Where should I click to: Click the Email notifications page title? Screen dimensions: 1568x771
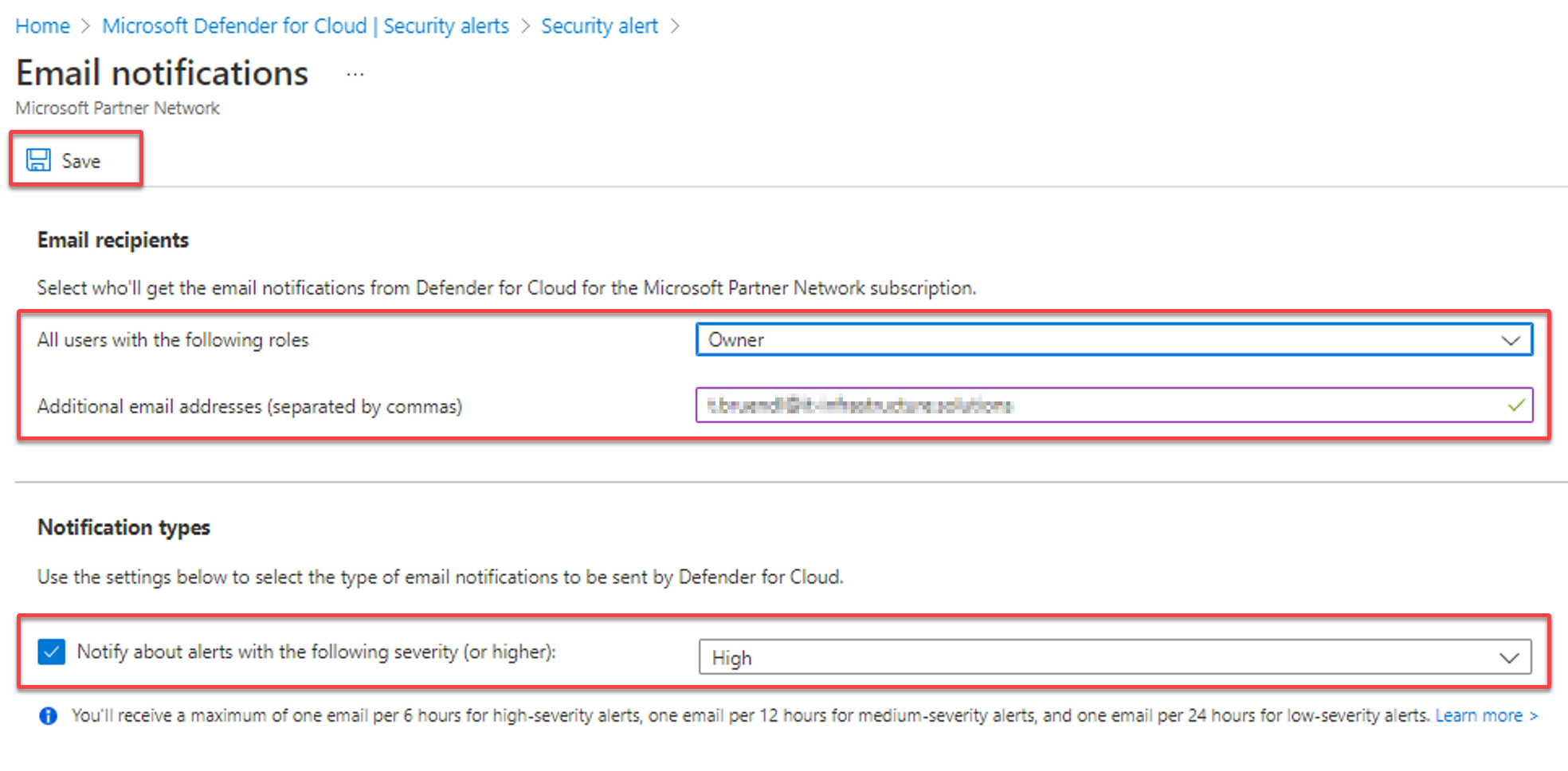pyautogui.click(x=162, y=73)
